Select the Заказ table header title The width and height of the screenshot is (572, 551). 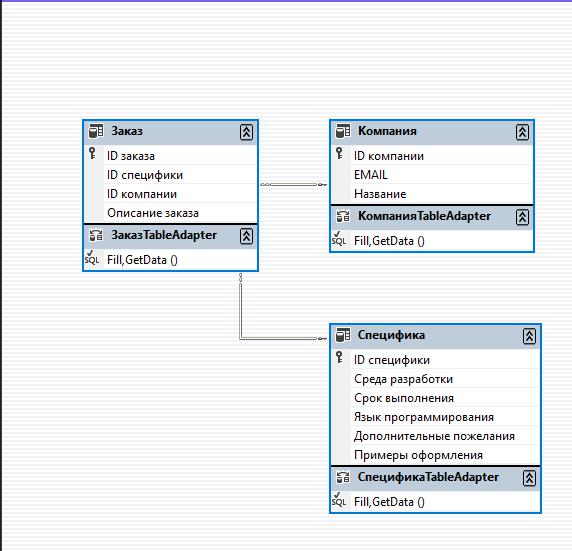click(127, 131)
